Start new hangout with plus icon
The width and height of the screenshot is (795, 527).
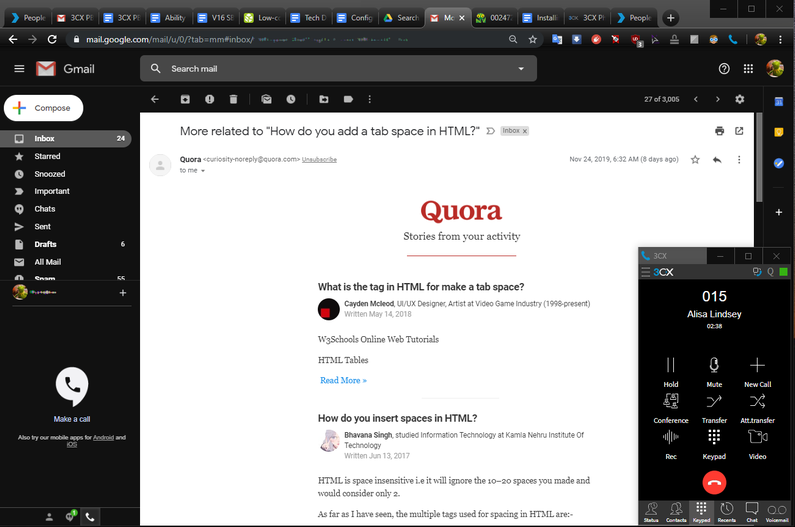123,293
